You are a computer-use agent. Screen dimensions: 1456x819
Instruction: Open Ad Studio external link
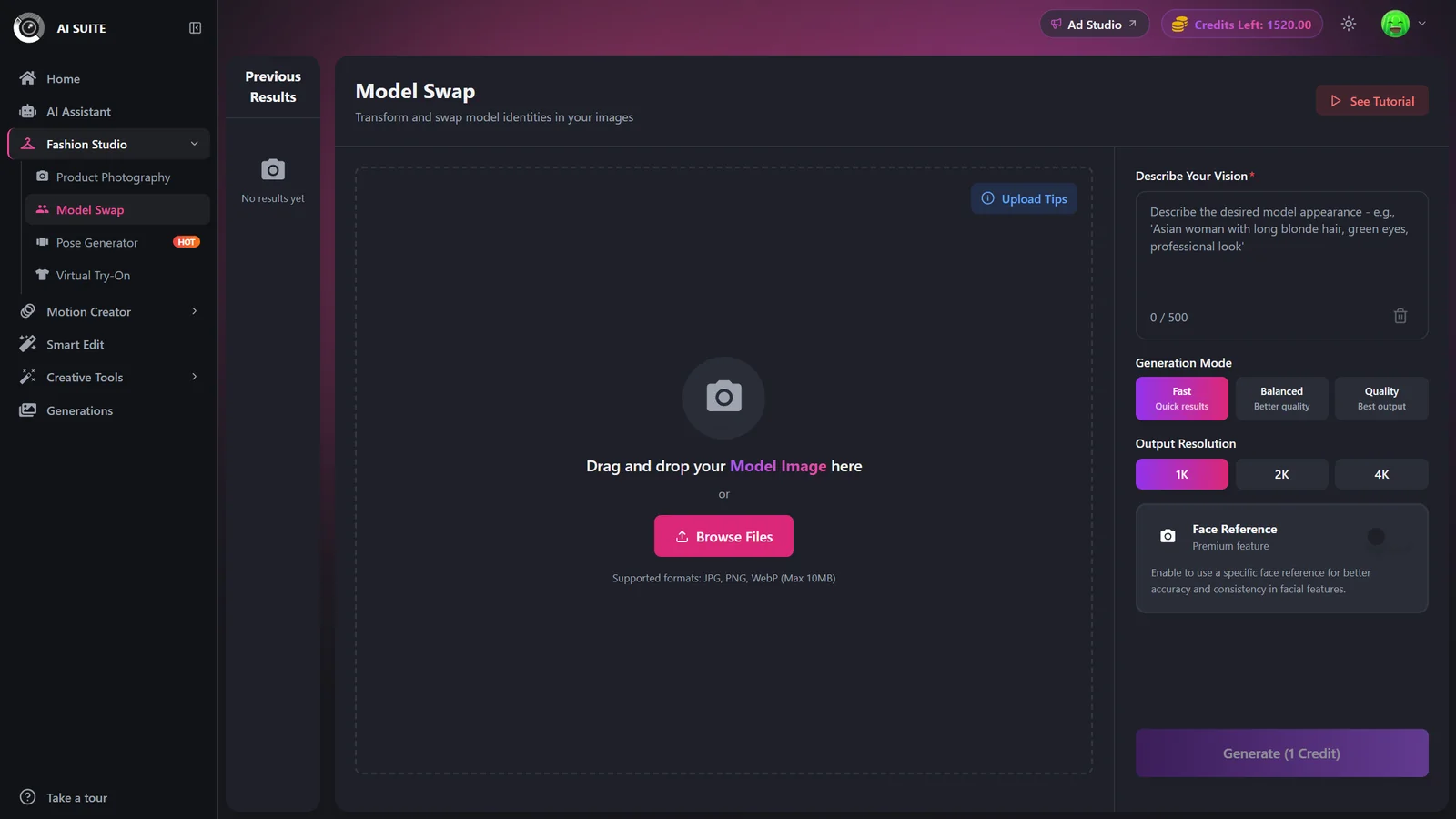pos(1094,25)
